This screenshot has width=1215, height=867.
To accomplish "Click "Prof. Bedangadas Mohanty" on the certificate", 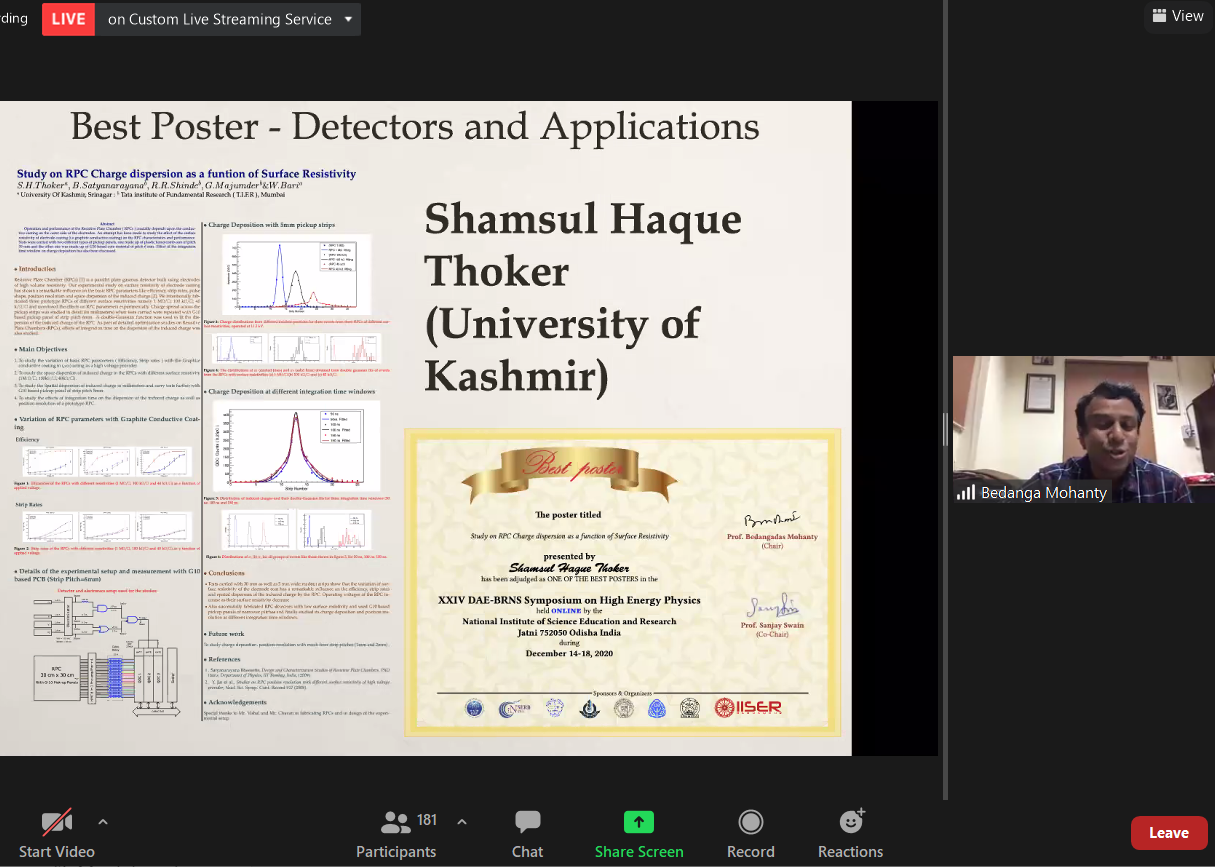I will click(772, 537).
